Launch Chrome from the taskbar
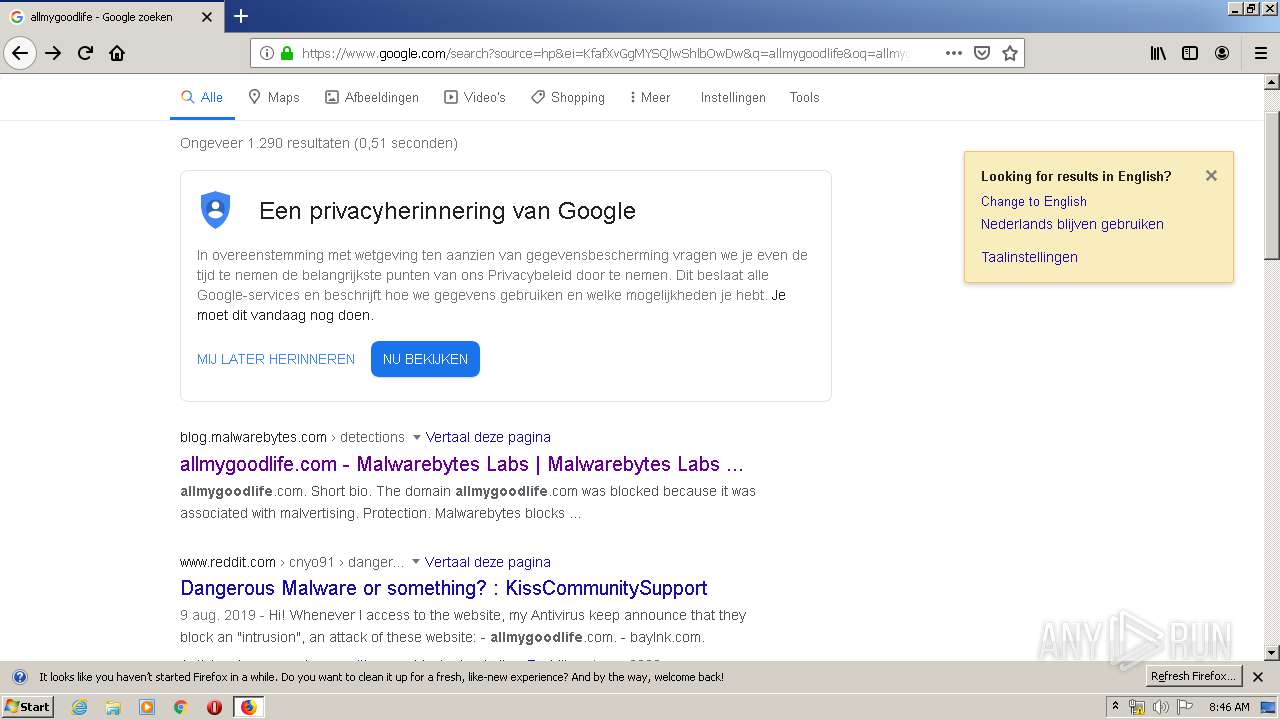Screen dimensions: 1280x720 coord(180,707)
